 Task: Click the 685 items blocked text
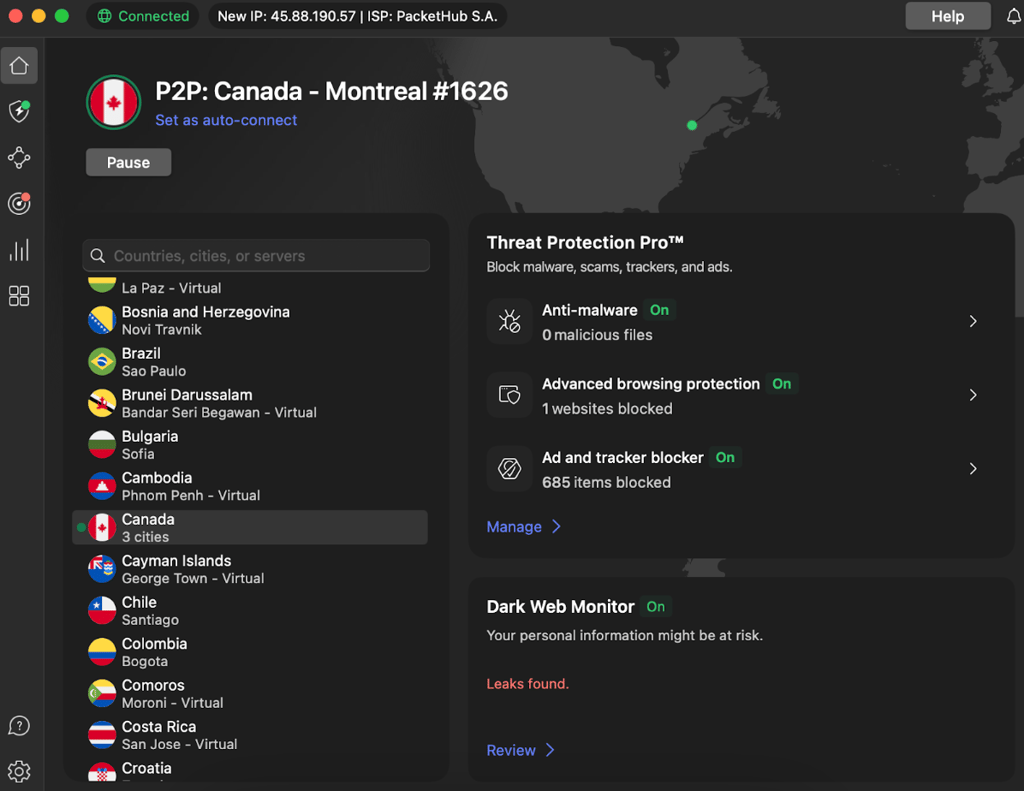click(x=606, y=482)
